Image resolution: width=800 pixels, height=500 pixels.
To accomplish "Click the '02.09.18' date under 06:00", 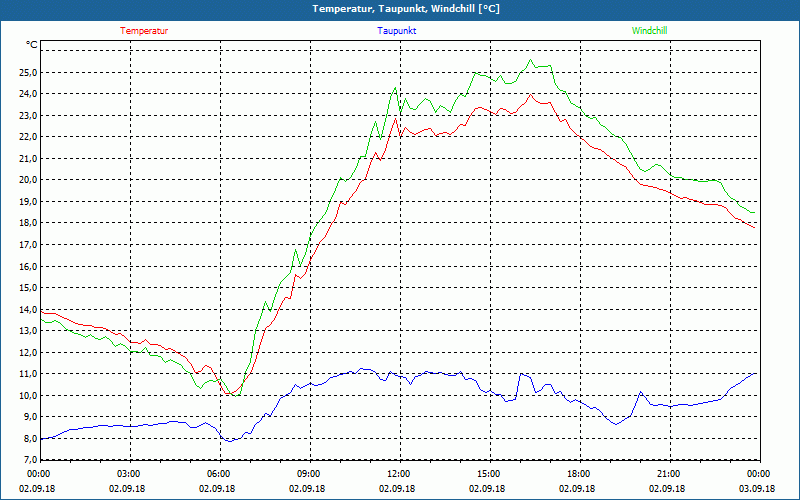I will click(217, 488).
